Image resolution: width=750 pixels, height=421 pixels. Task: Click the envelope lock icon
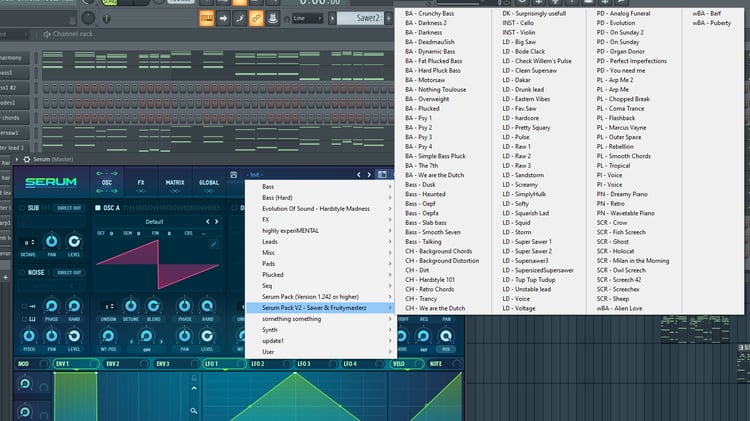194,378
